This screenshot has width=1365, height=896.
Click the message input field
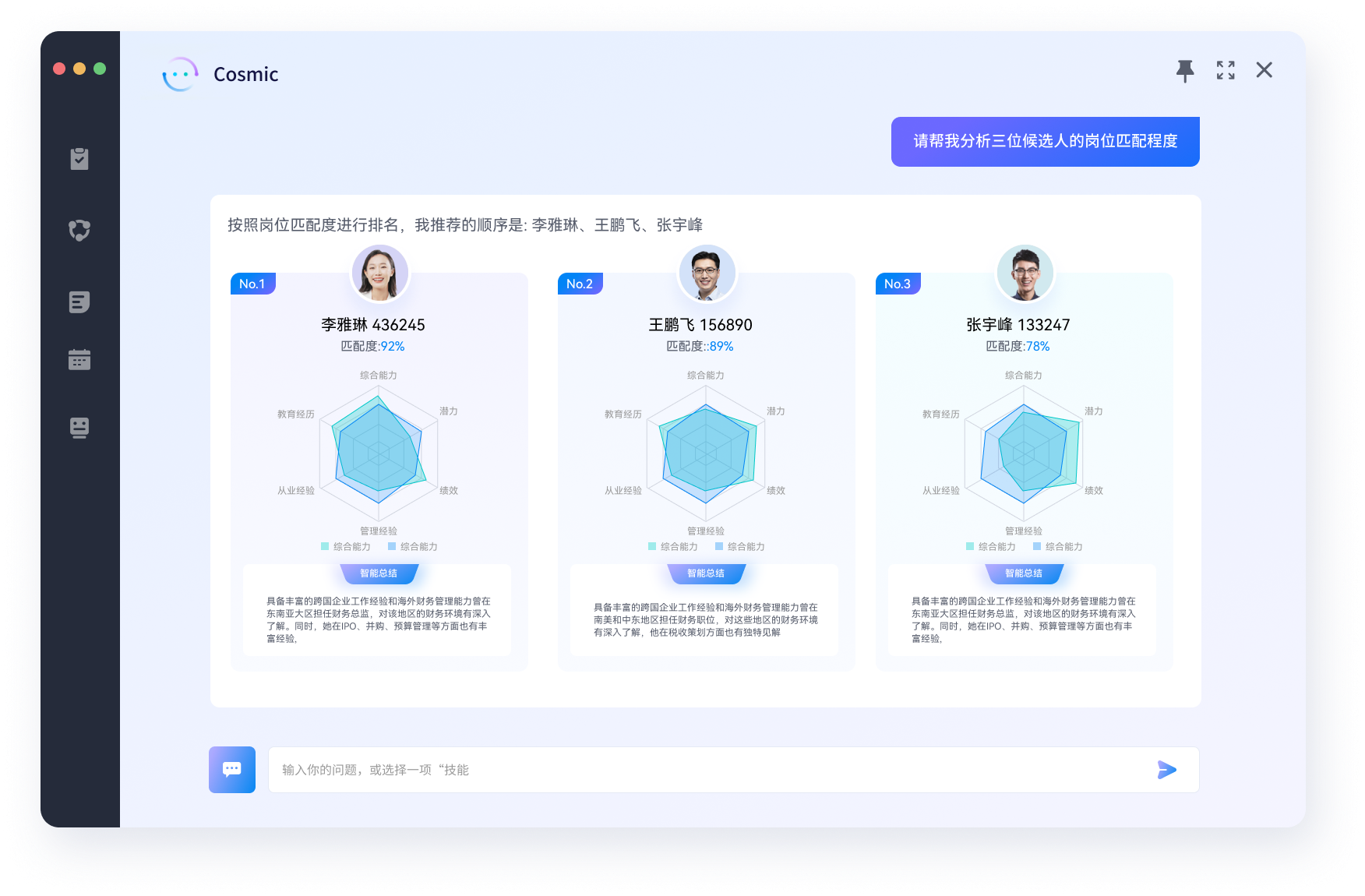[x=709, y=770]
